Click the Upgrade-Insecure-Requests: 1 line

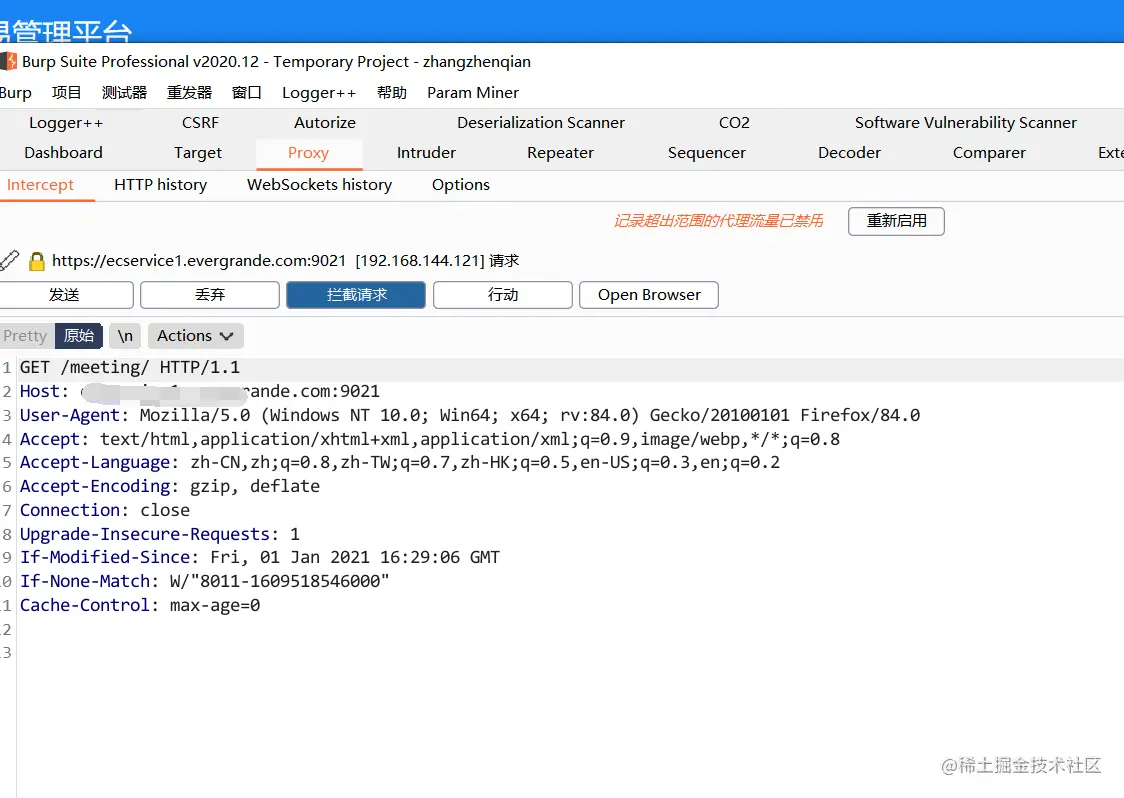[159, 534]
